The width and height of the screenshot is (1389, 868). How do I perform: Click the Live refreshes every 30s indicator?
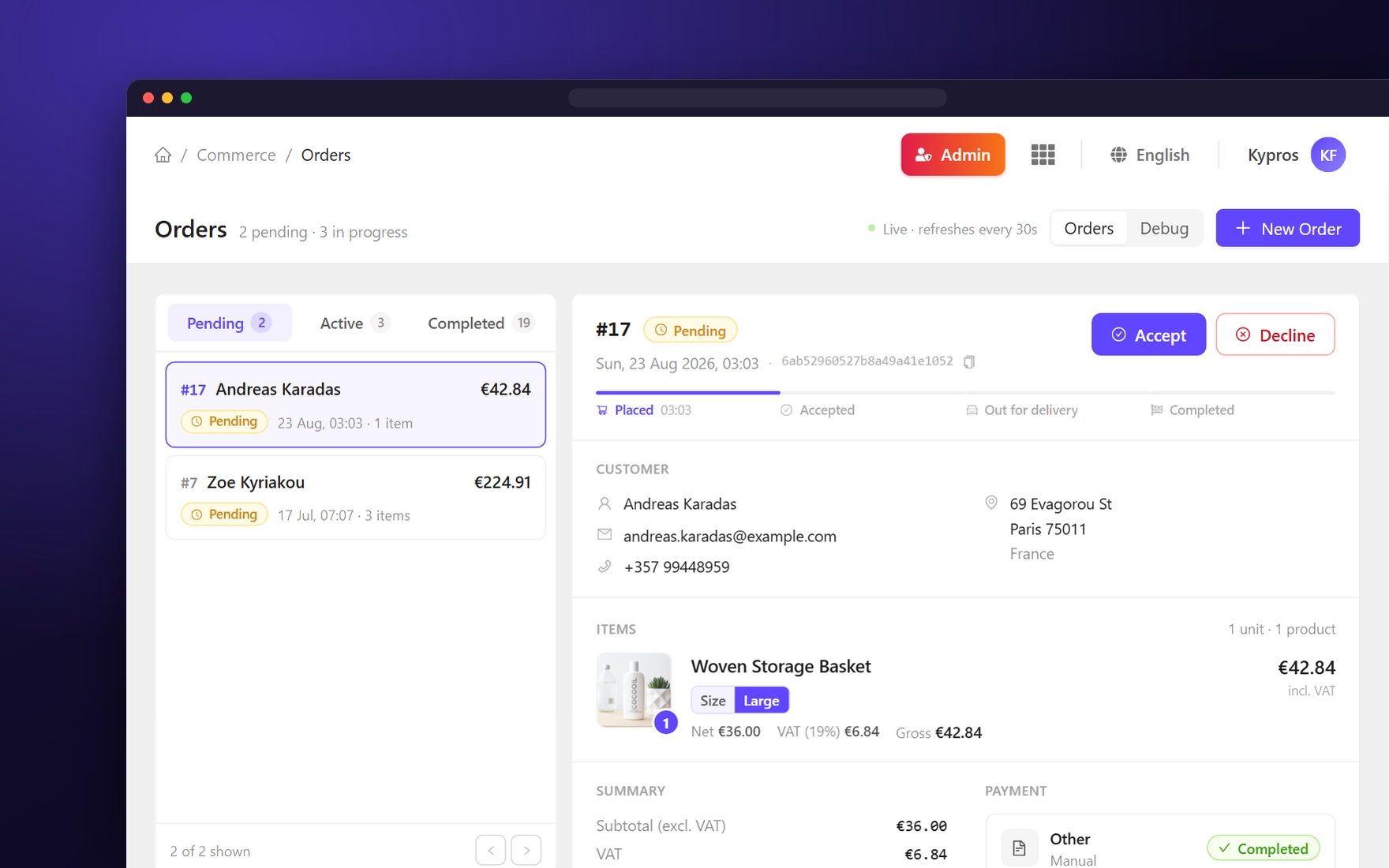[x=952, y=229]
